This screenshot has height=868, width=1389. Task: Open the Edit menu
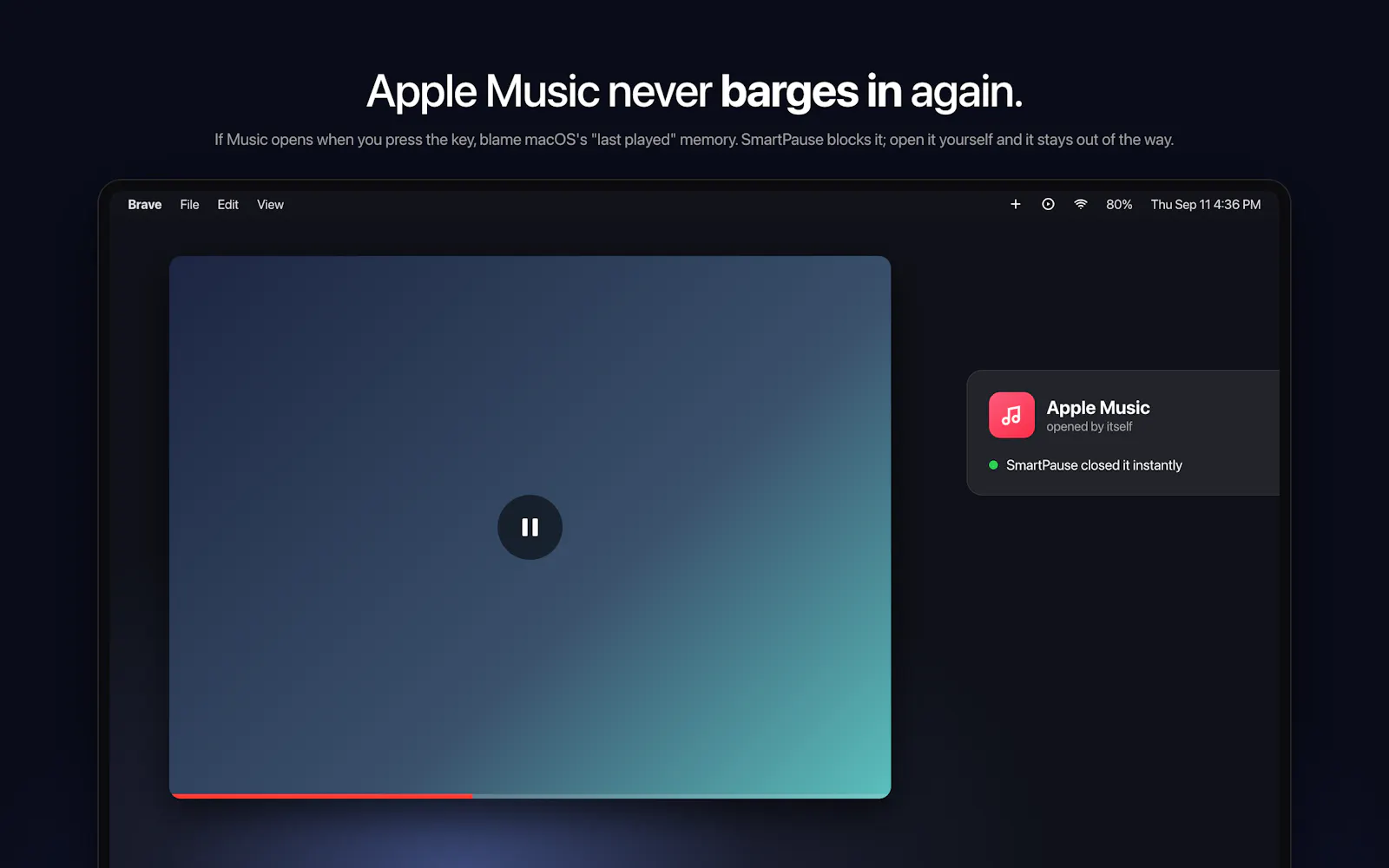coord(227,205)
